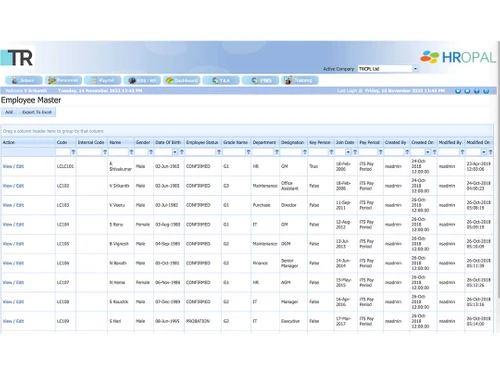Click Edit link for employee LC108
The width and height of the screenshot is (500, 375).
click(x=20, y=302)
